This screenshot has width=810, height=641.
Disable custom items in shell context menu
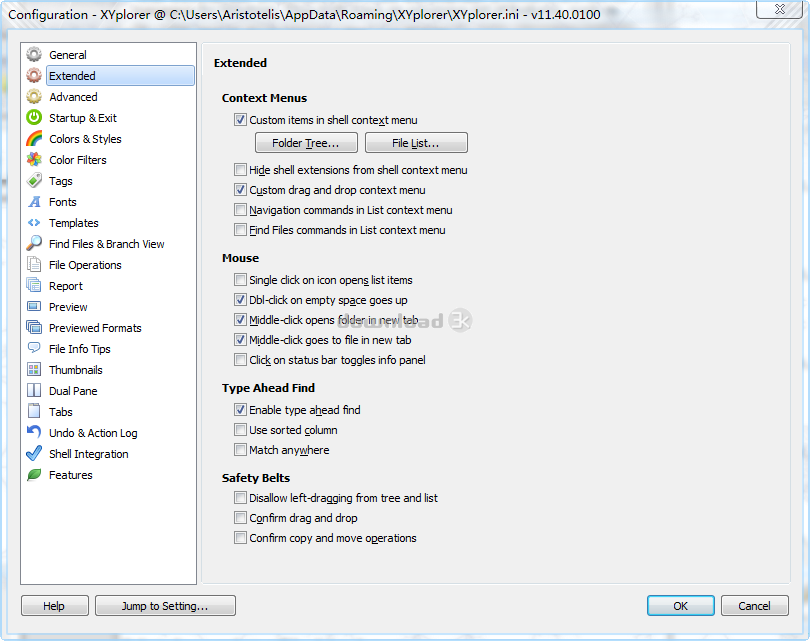click(x=240, y=120)
